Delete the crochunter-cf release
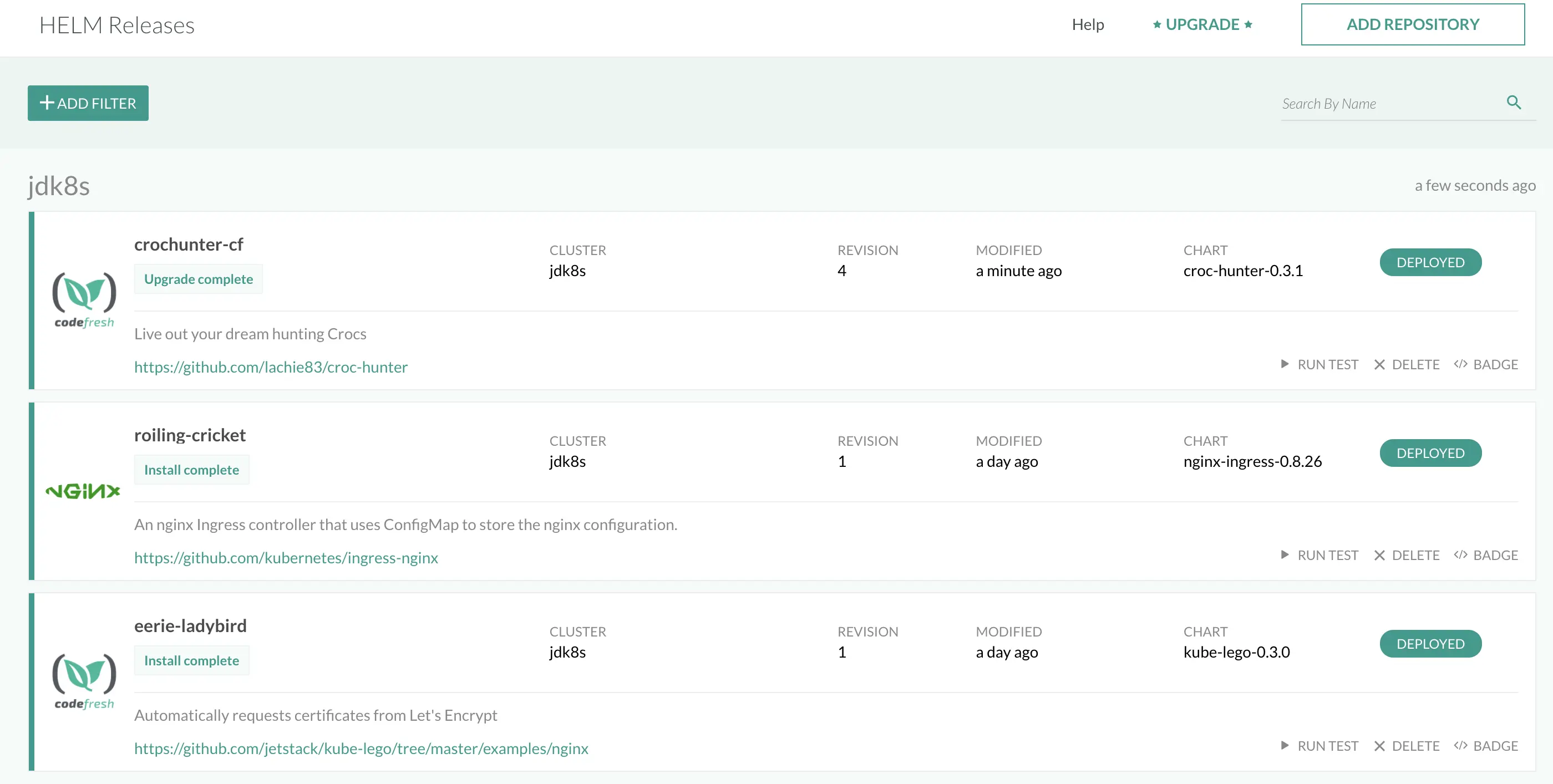This screenshot has width=1553, height=784. click(x=1407, y=365)
